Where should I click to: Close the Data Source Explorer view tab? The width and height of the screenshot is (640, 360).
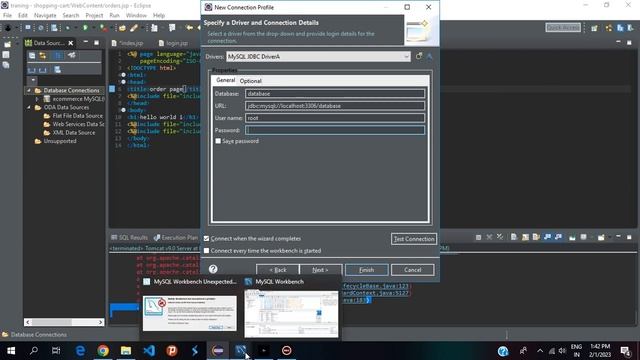(71, 43)
